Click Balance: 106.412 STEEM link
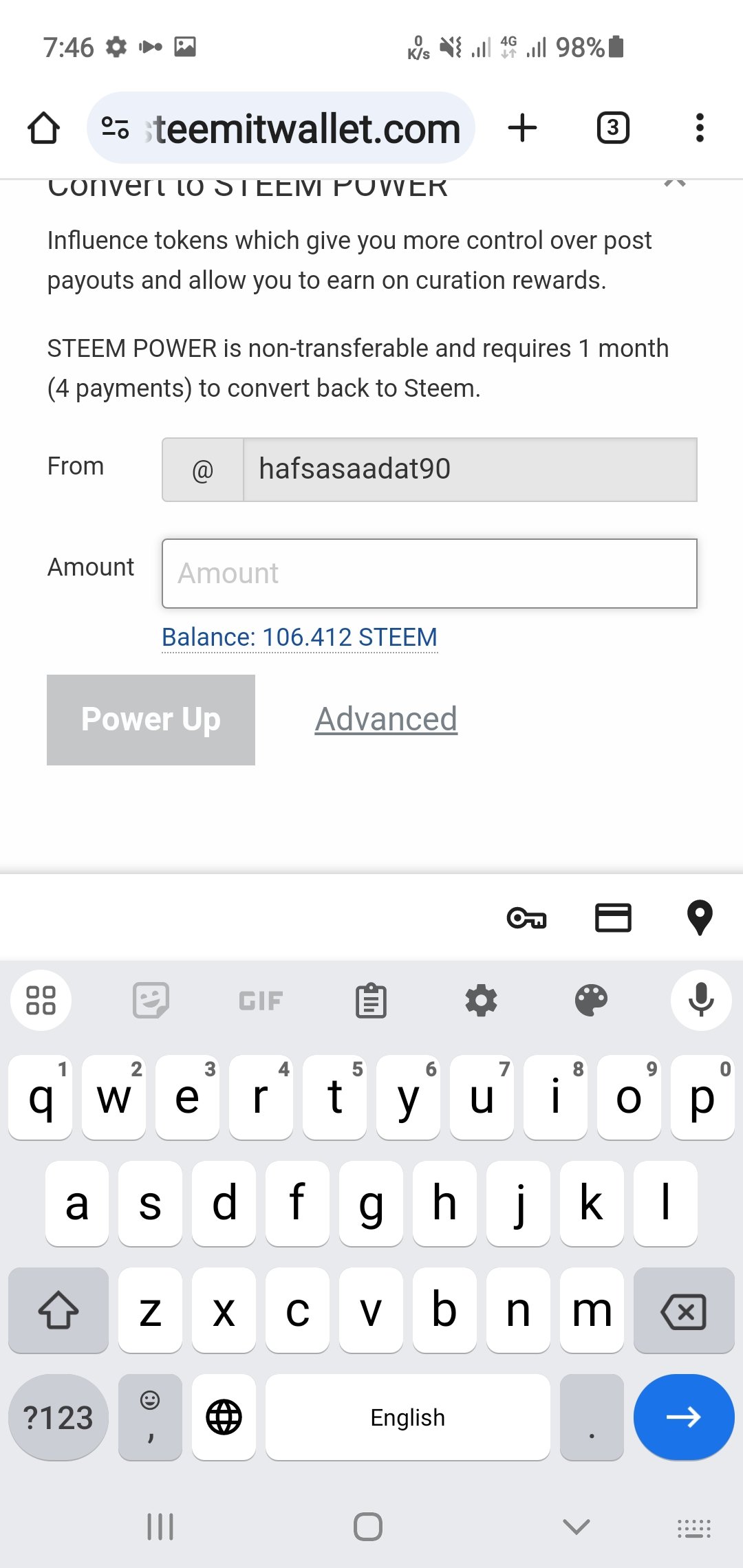The width and height of the screenshot is (743, 1568). [299, 638]
